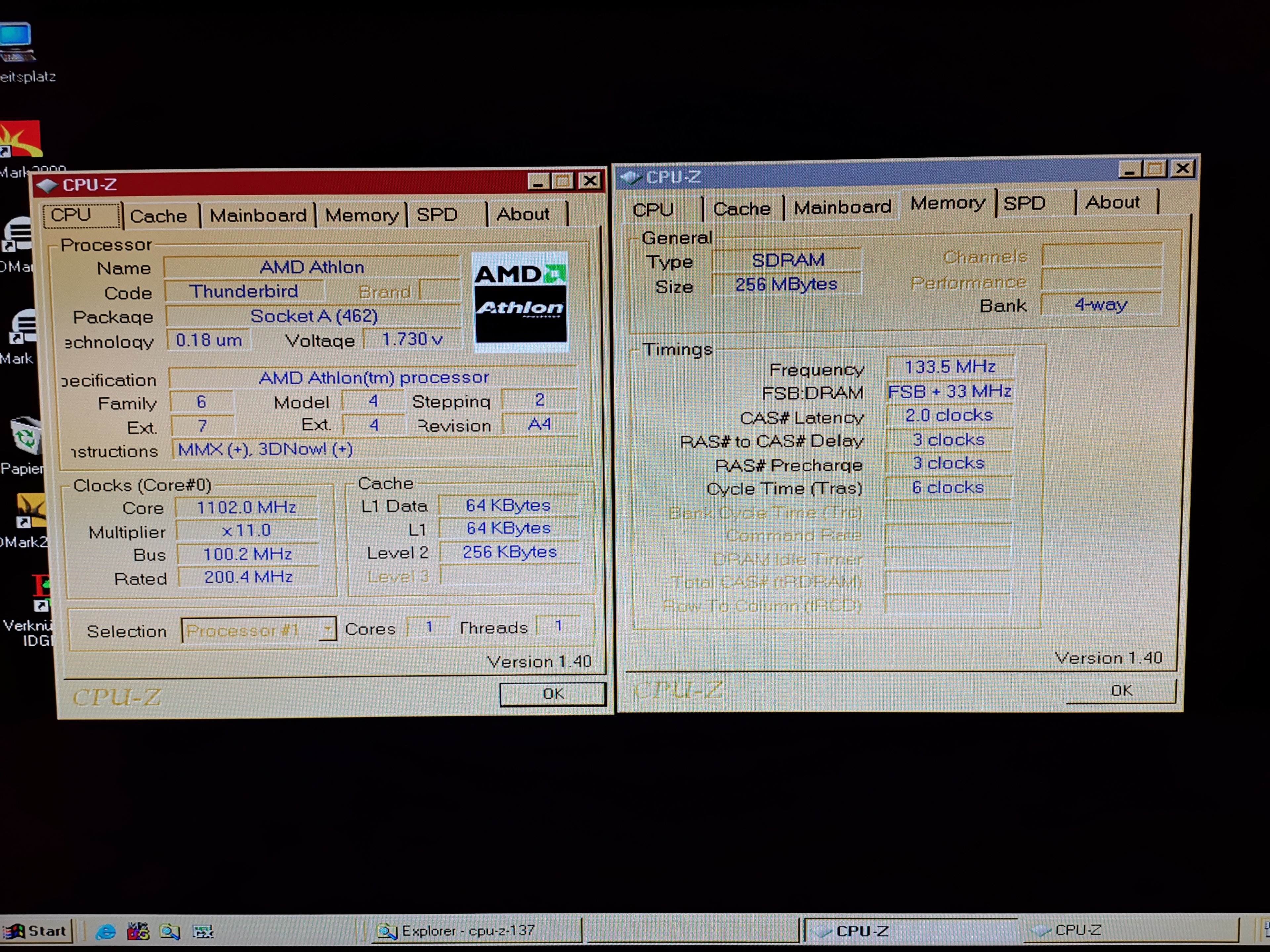The width and height of the screenshot is (1270, 952).
Task: Click the Show Desktop quick launch icon
Action: pos(202,931)
